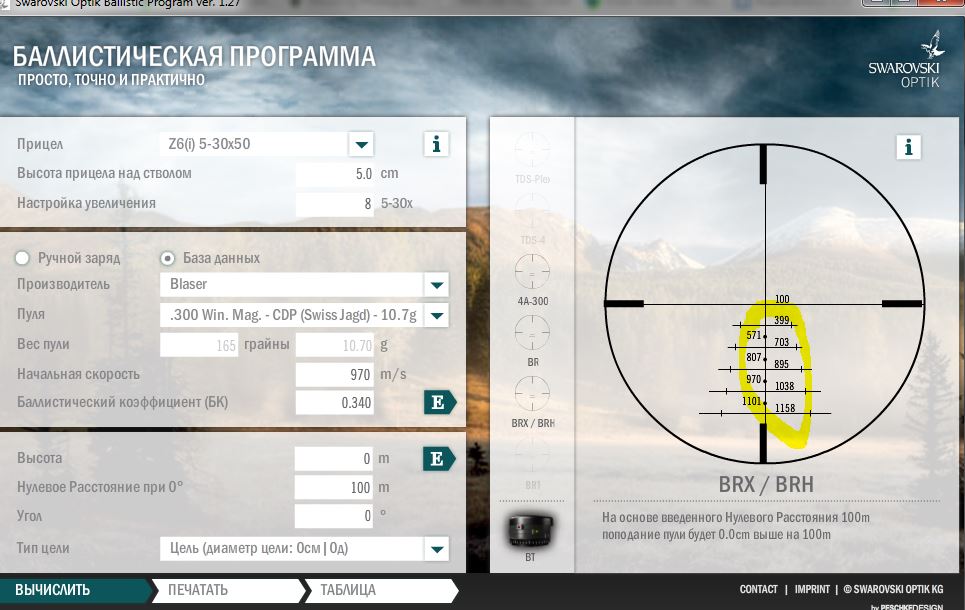The width and height of the screenshot is (965, 610).
Task: Click E button beside ballistic coefficient
Action: [438, 403]
